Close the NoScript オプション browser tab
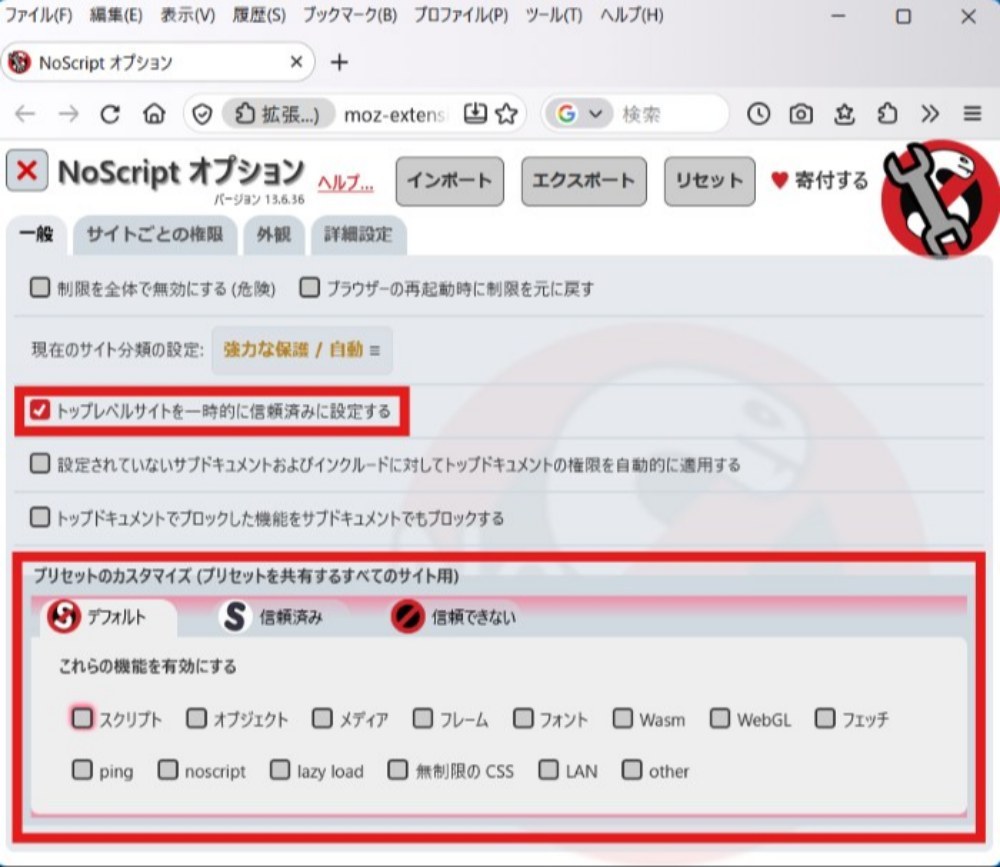Screen dimensions: 1000x867 point(297,62)
